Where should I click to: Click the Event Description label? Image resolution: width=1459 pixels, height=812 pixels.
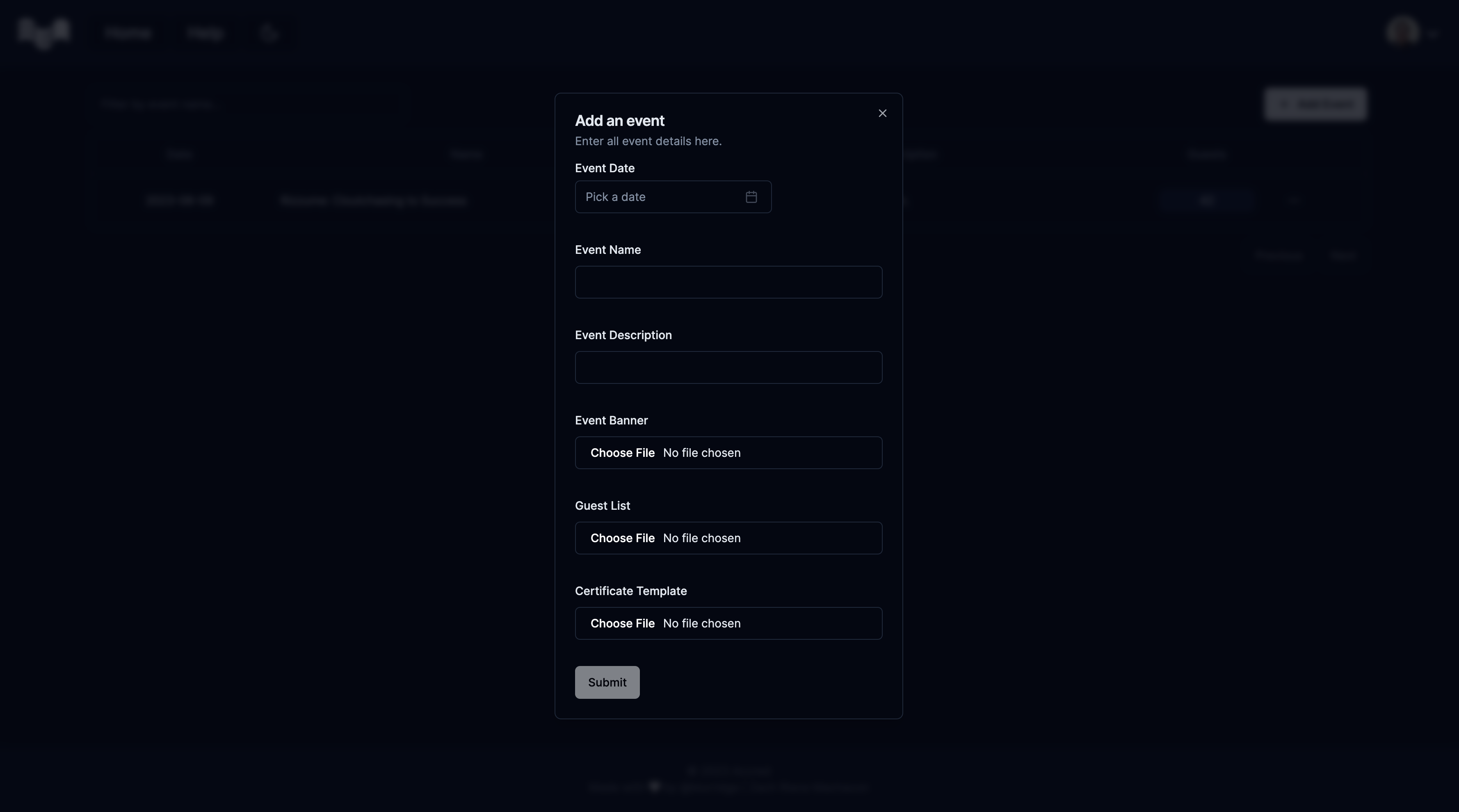pyautogui.click(x=623, y=335)
